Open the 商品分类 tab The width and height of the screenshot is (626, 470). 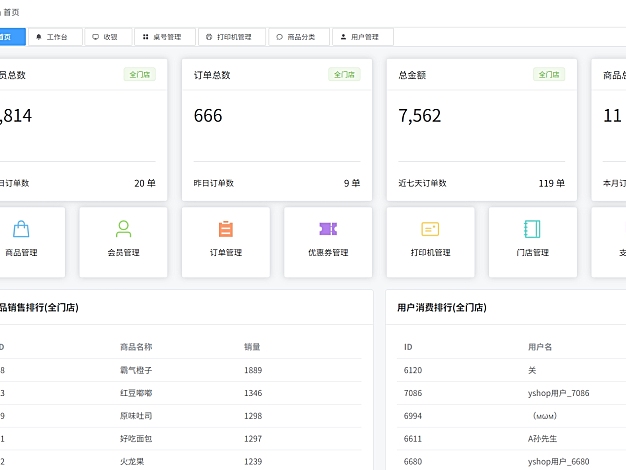(299, 37)
